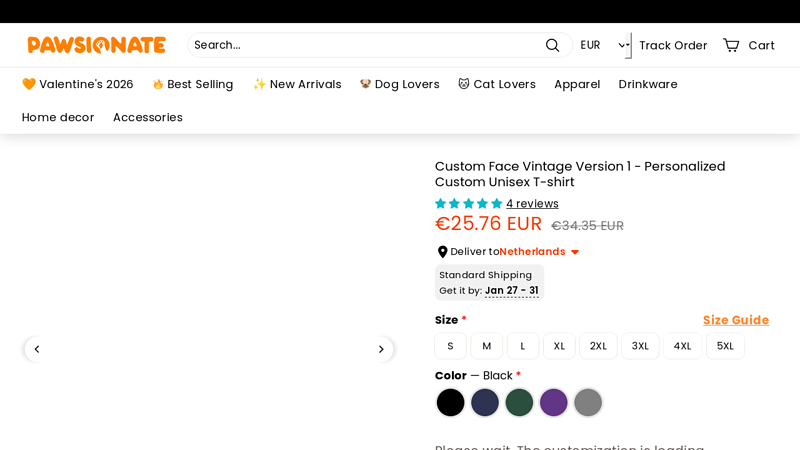Show the next product image
This screenshot has height=450, width=800.
pyautogui.click(x=380, y=349)
